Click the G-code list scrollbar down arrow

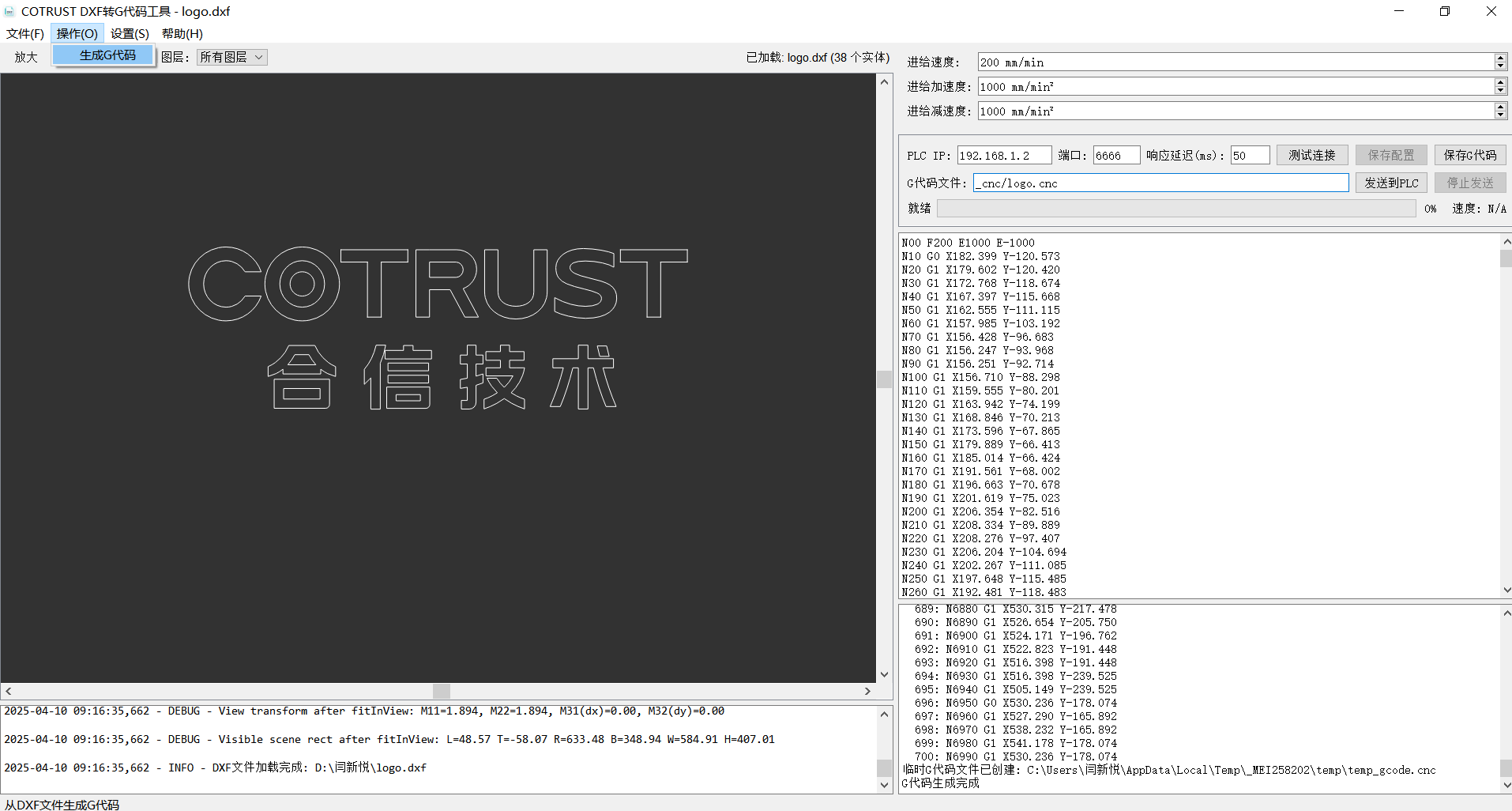[1506, 590]
